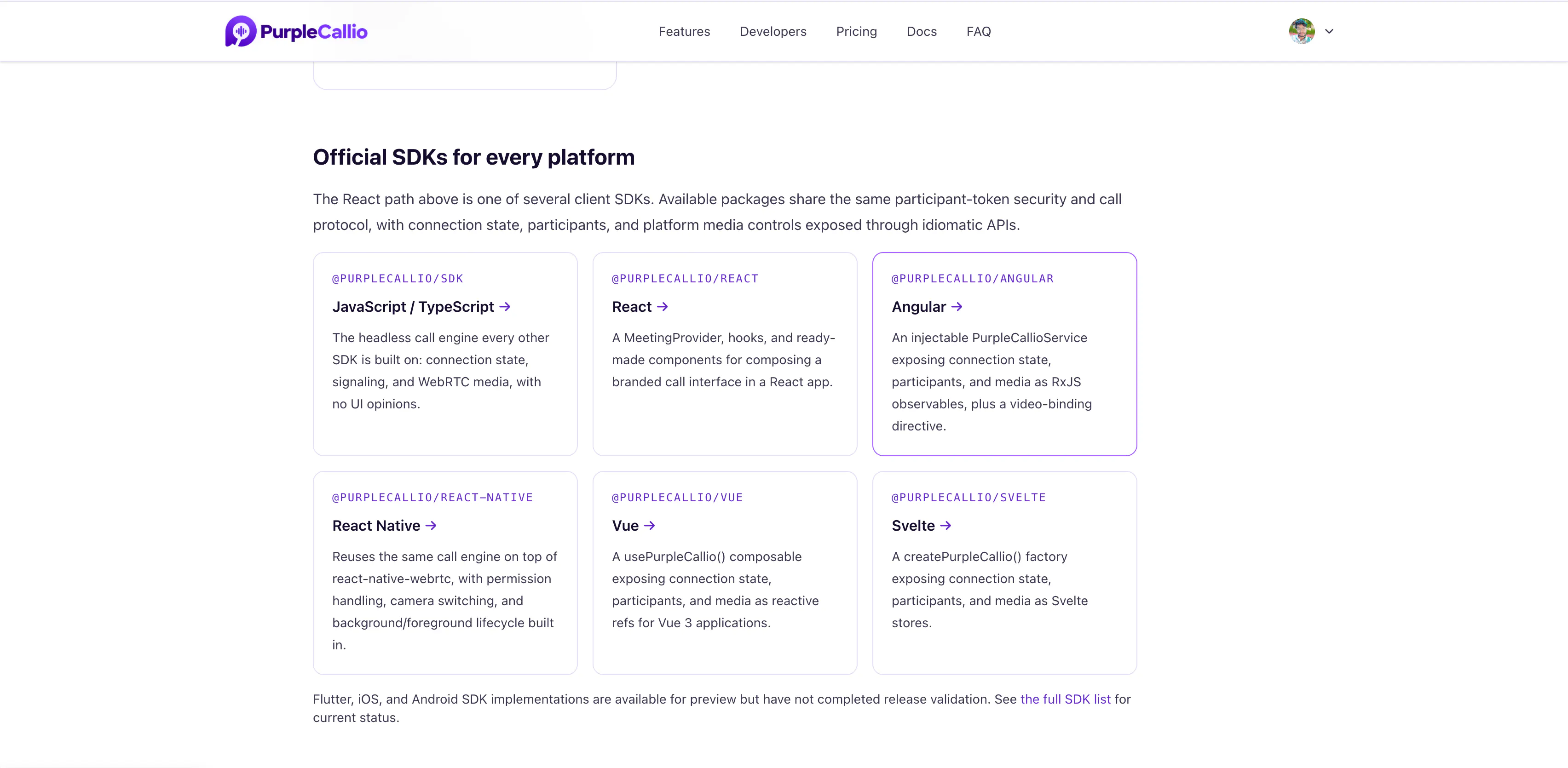The height and width of the screenshot is (768, 1568).
Task: Click 'Official SDKs for every platform' heading
Action: [473, 158]
